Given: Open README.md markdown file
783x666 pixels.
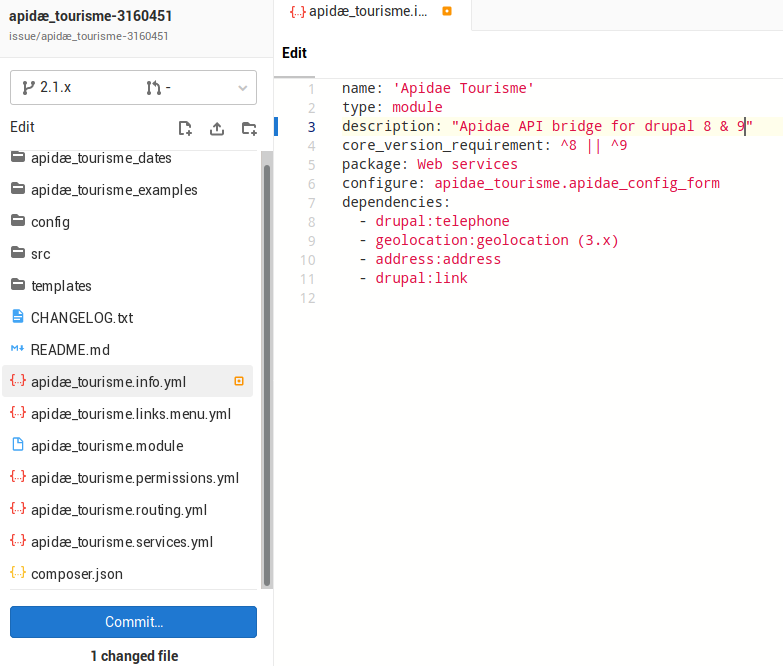Looking at the screenshot, I should (70, 350).
